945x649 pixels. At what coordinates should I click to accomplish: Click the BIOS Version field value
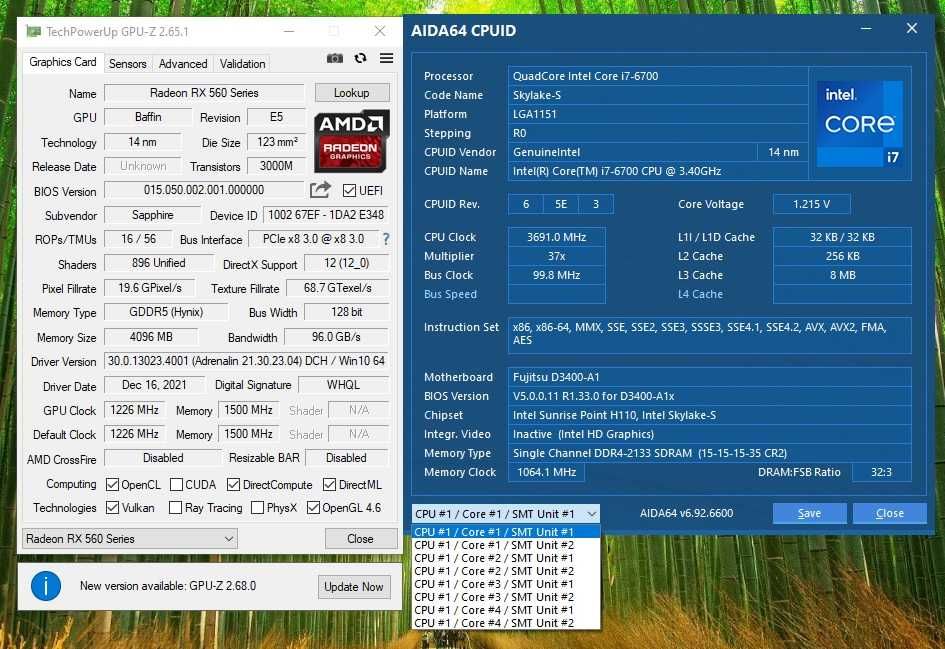(204, 190)
